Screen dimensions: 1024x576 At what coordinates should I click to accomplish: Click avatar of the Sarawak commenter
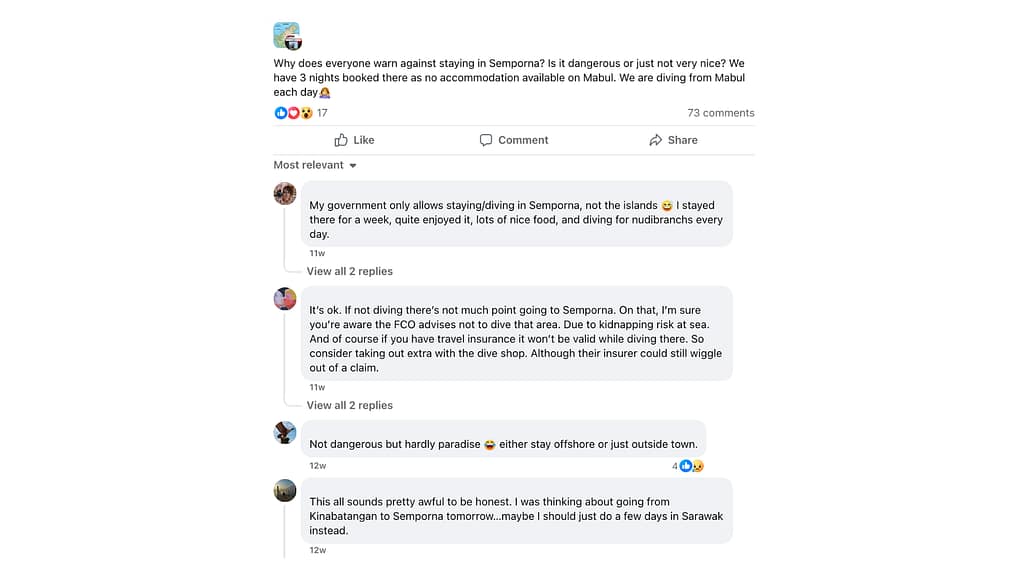(x=285, y=490)
